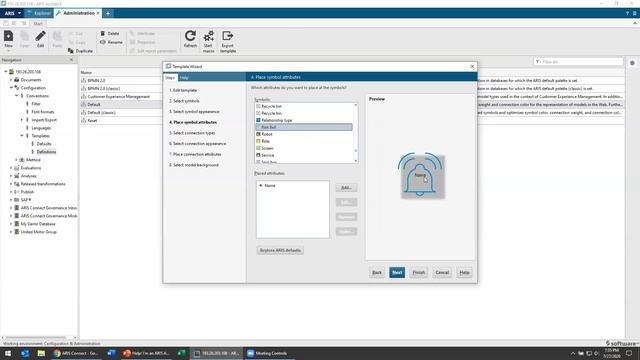Collapse the Configuration tree node
The image size is (640, 360).
pos(11,88)
